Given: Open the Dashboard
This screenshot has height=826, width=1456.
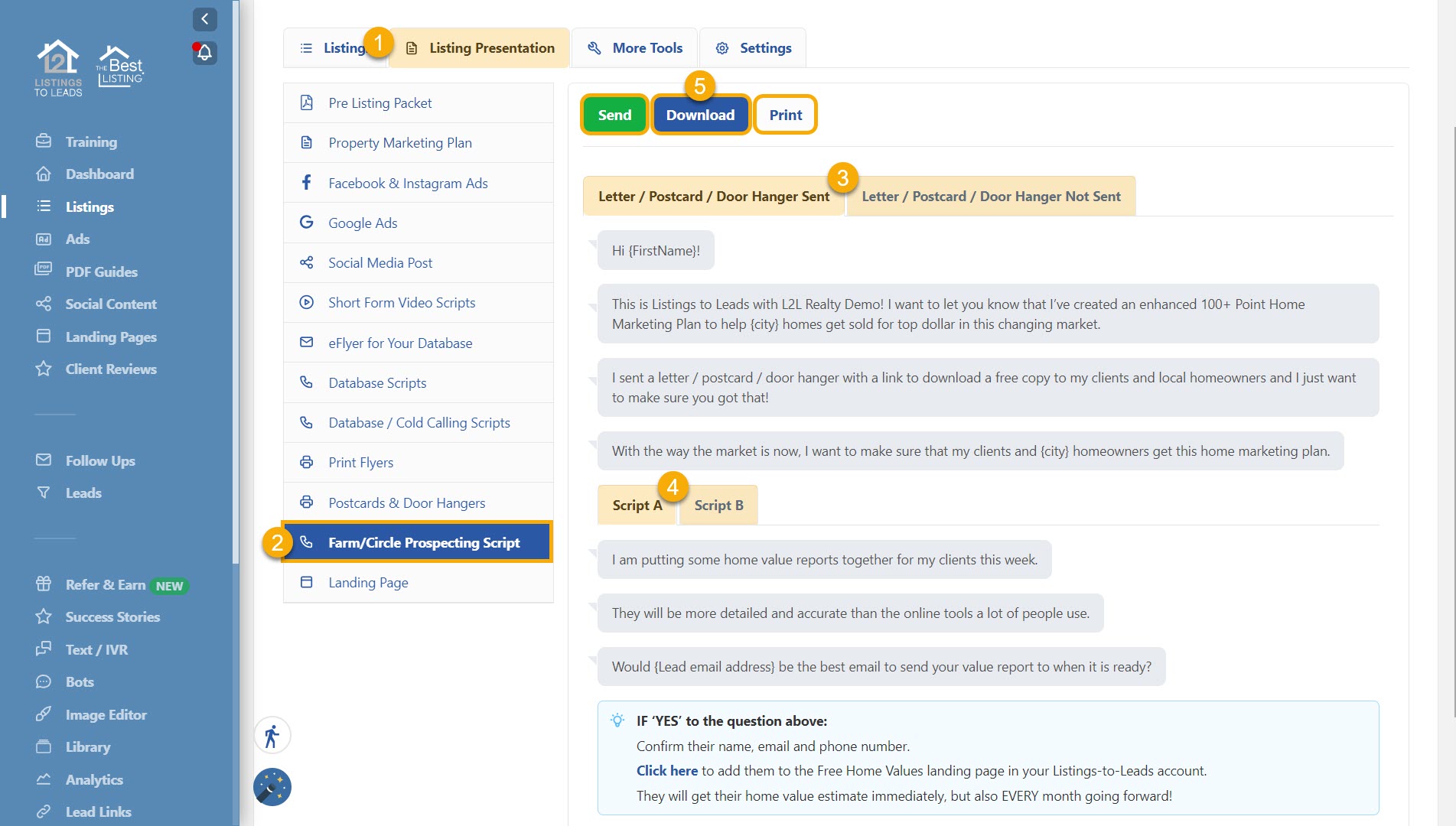Looking at the screenshot, I should tap(98, 174).
